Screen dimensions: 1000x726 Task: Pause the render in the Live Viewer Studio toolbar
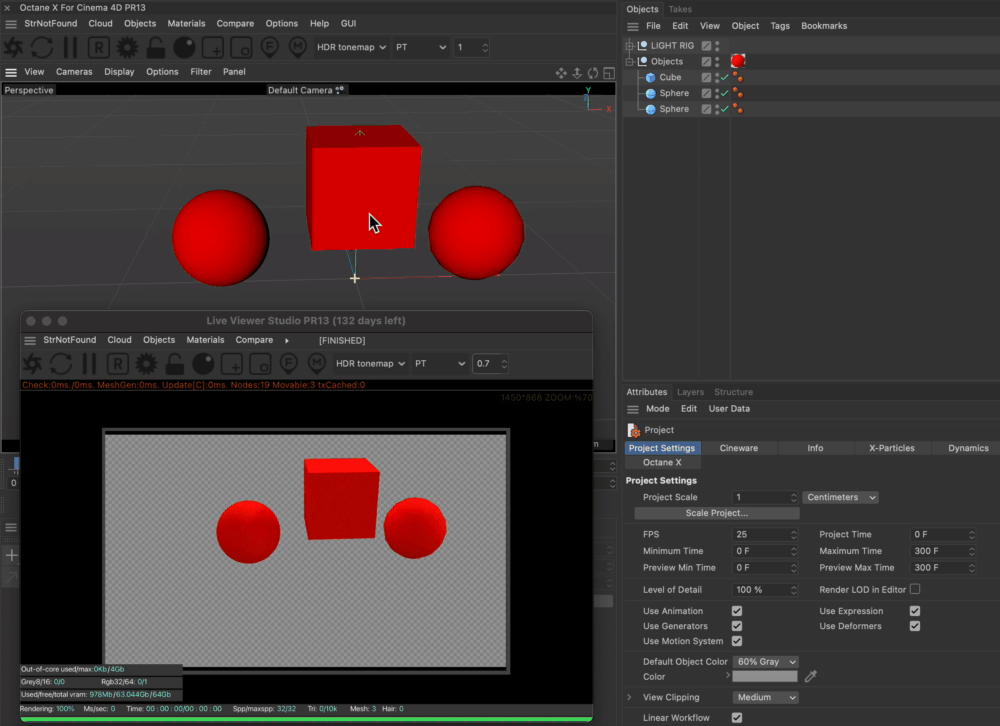[x=89, y=364]
